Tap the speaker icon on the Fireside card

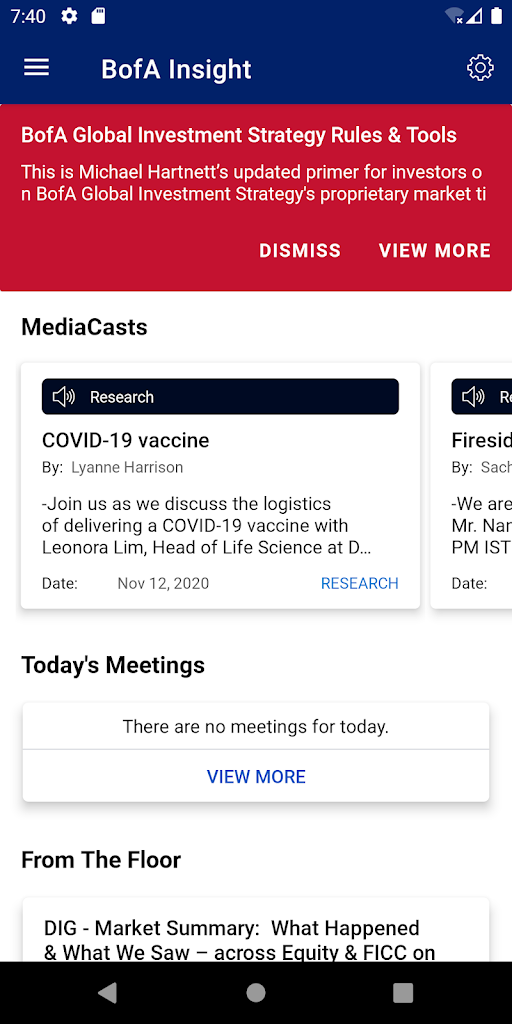[473, 396]
